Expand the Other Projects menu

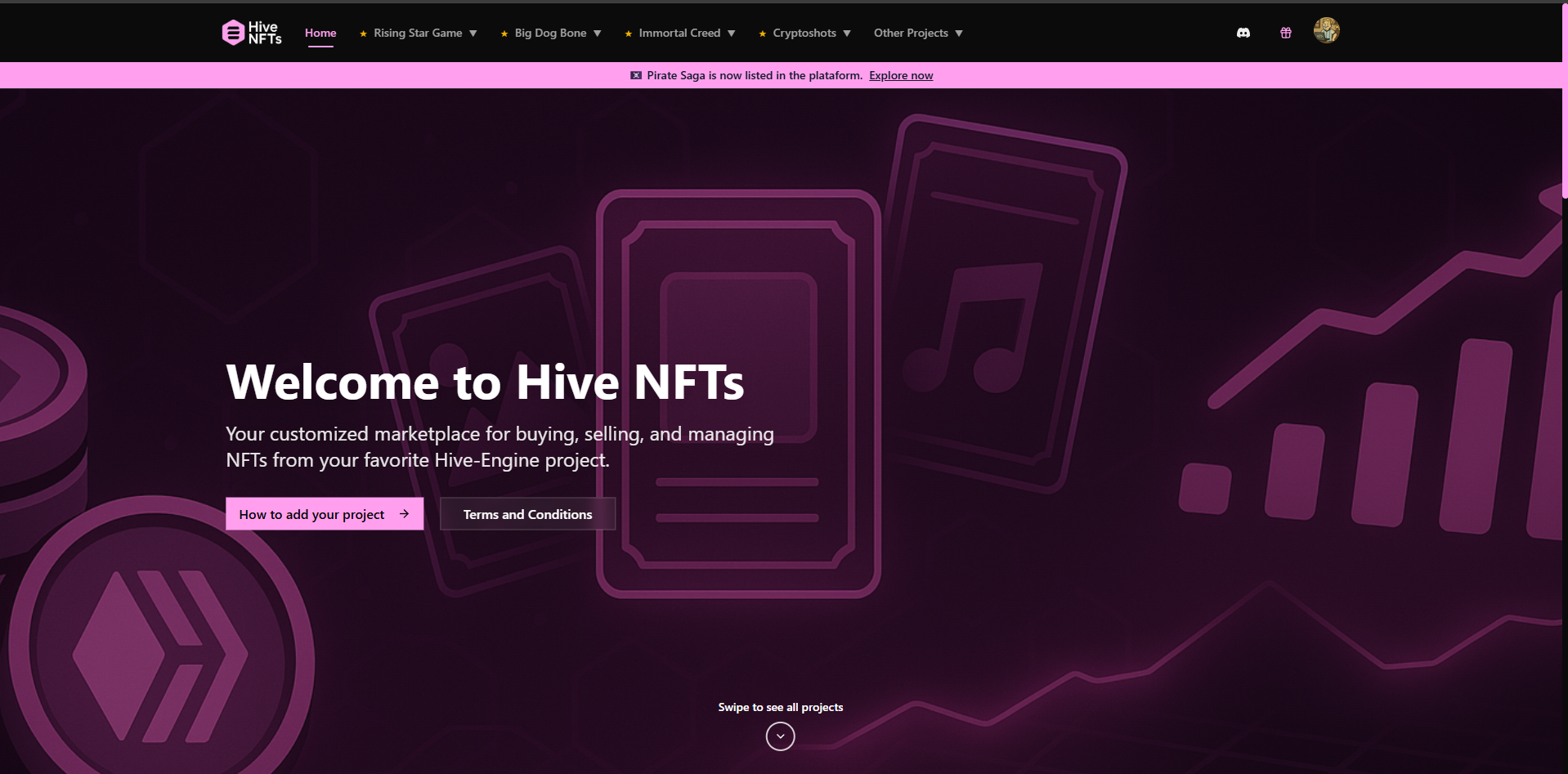pos(918,33)
